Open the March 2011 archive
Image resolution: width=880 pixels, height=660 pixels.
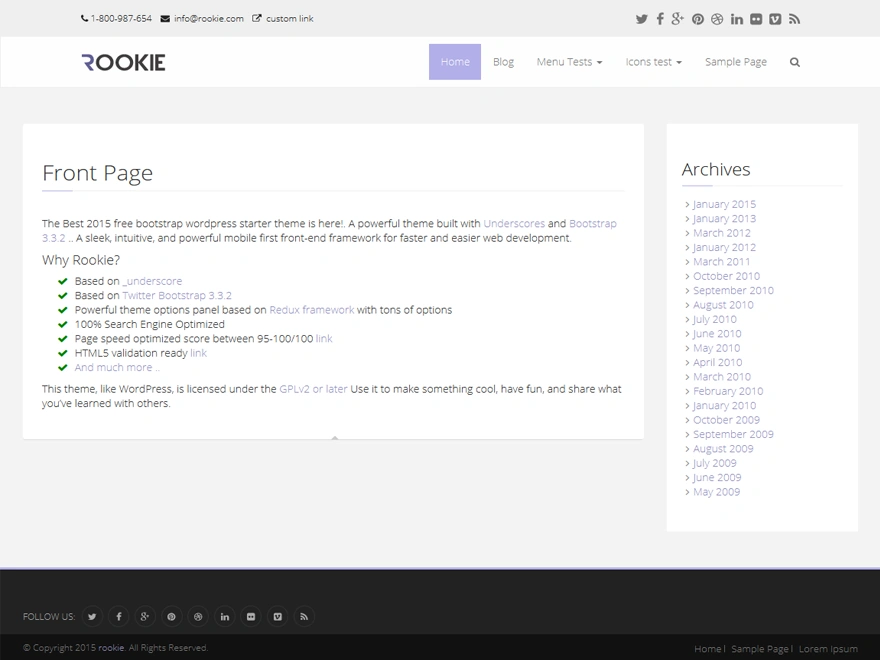pyautogui.click(x=721, y=262)
